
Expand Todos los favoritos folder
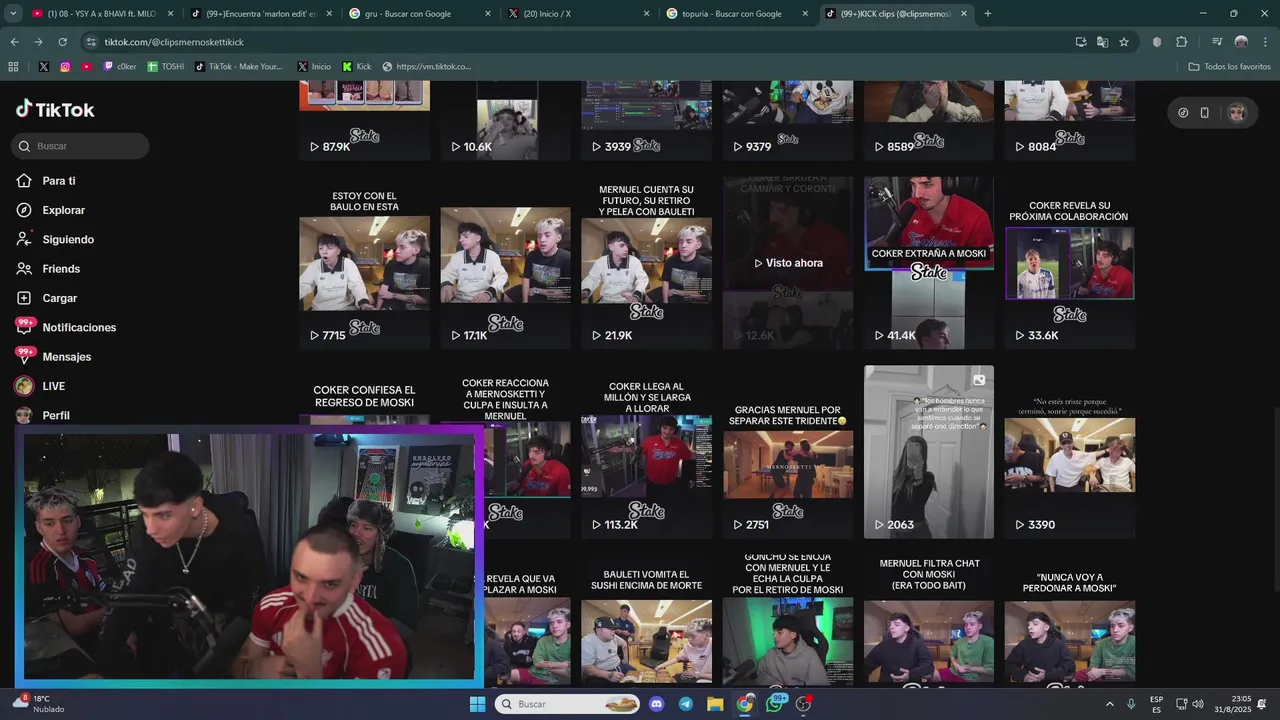(x=1229, y=67)
